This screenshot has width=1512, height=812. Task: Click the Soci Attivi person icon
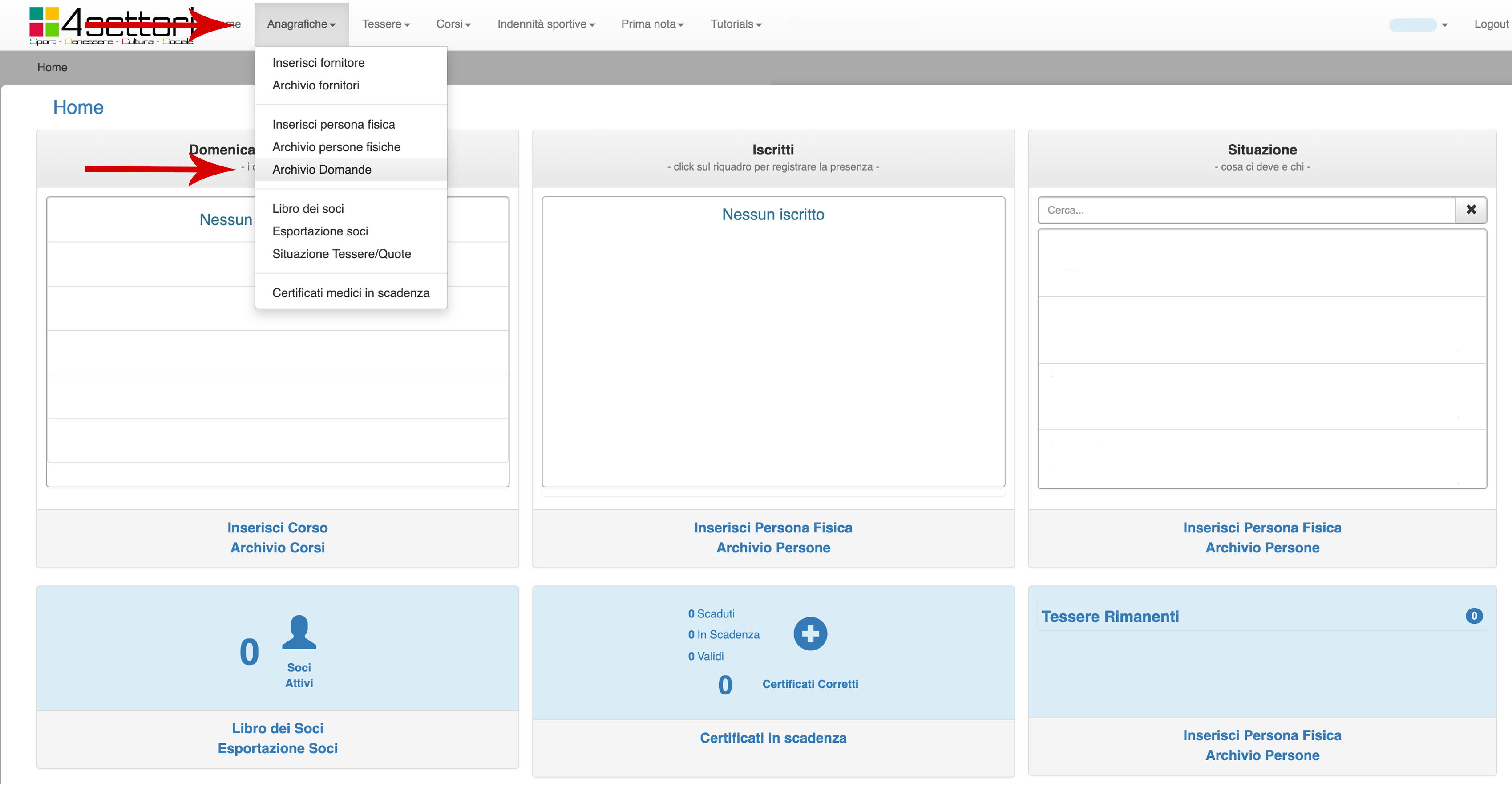(299, 632)
